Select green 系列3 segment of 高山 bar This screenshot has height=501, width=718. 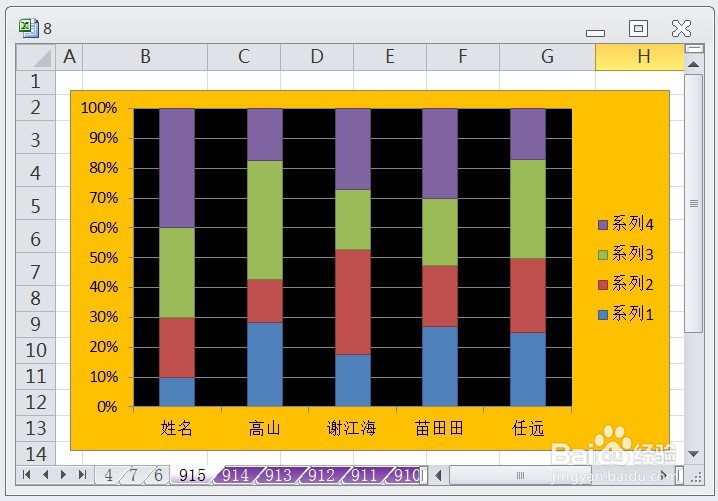click(x=265, y=220)
